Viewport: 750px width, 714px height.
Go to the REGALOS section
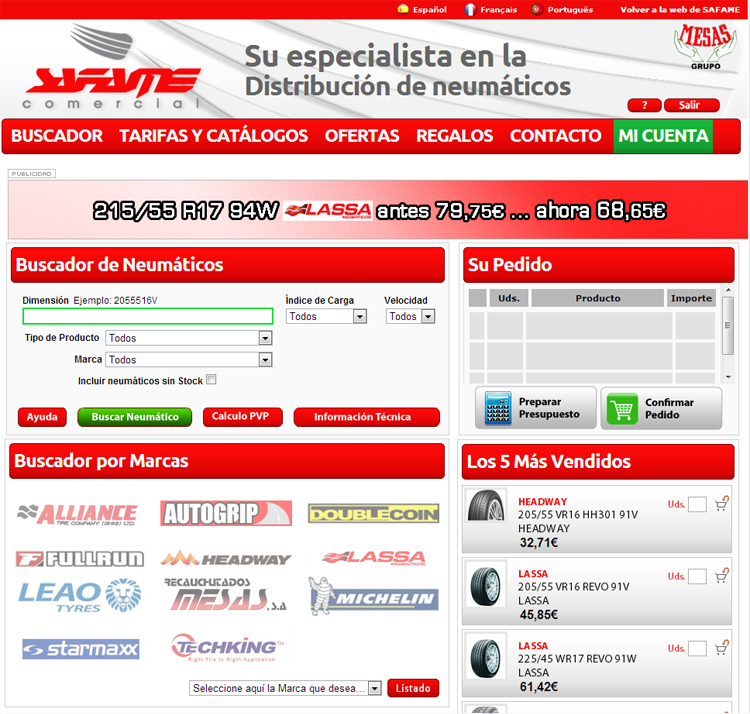point(454,136)
